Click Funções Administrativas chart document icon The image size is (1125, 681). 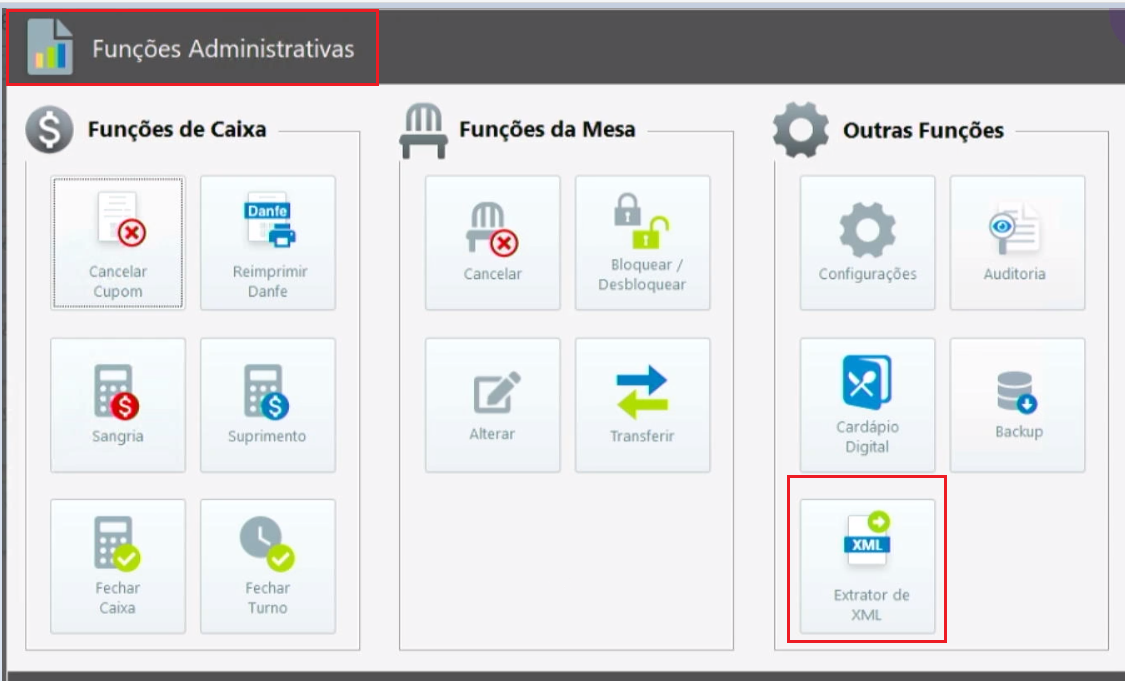pos(50,48)
